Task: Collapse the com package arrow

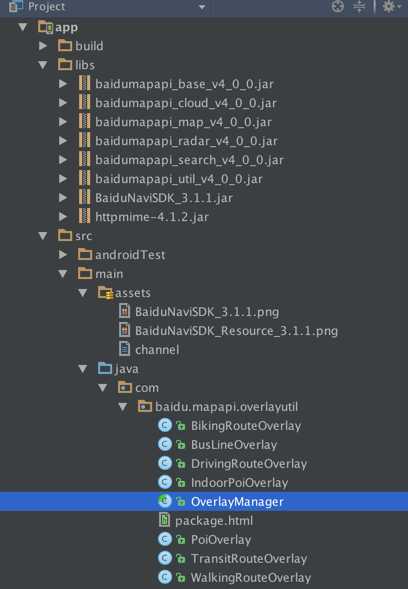Action: click(103, 388)
